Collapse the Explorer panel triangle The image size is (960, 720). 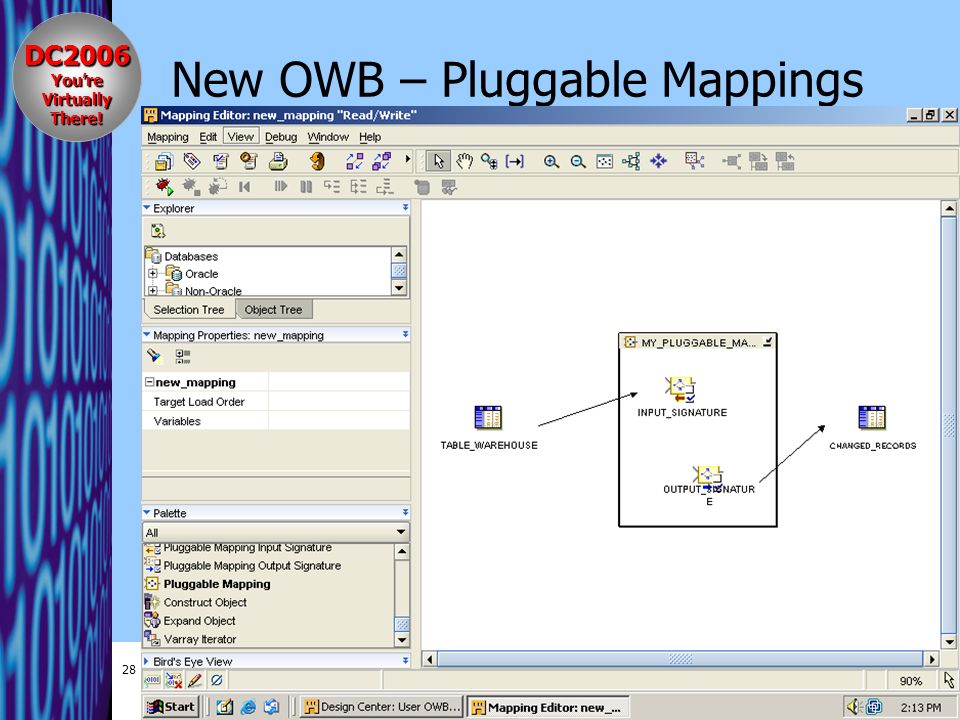click(147, 208)
